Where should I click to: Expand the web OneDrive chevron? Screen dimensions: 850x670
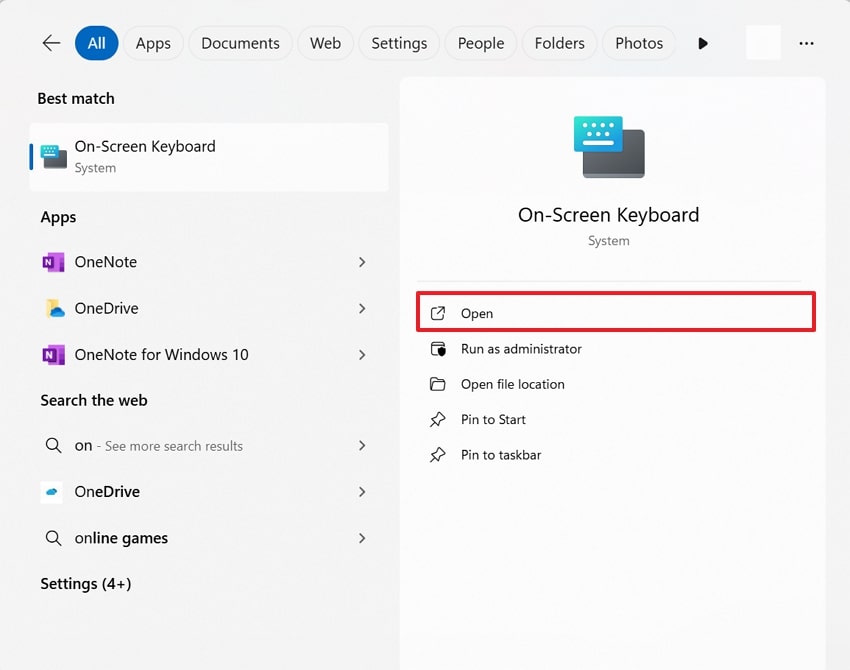(362, 492)
